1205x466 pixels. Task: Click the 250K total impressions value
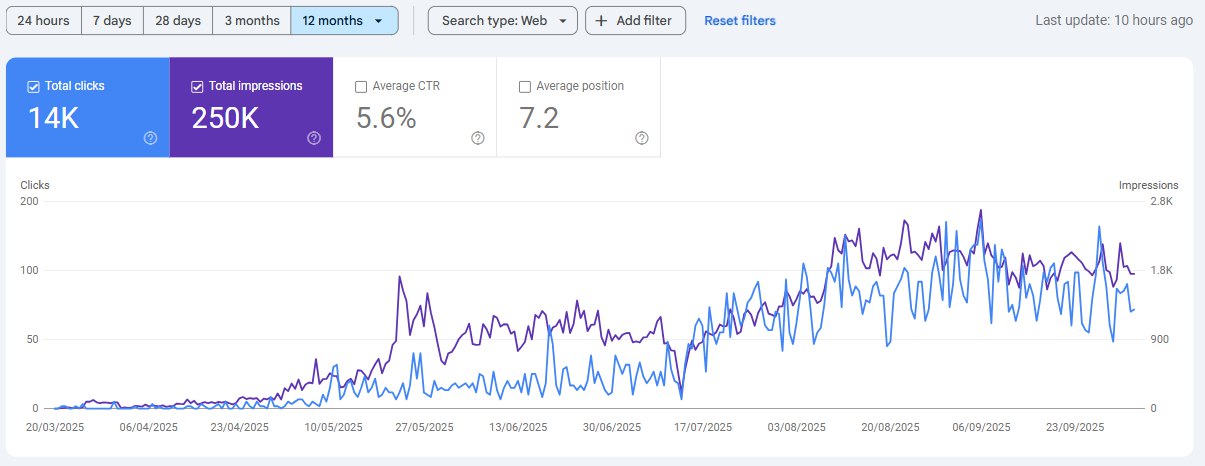pyautogui.click(x=225, y=118)
